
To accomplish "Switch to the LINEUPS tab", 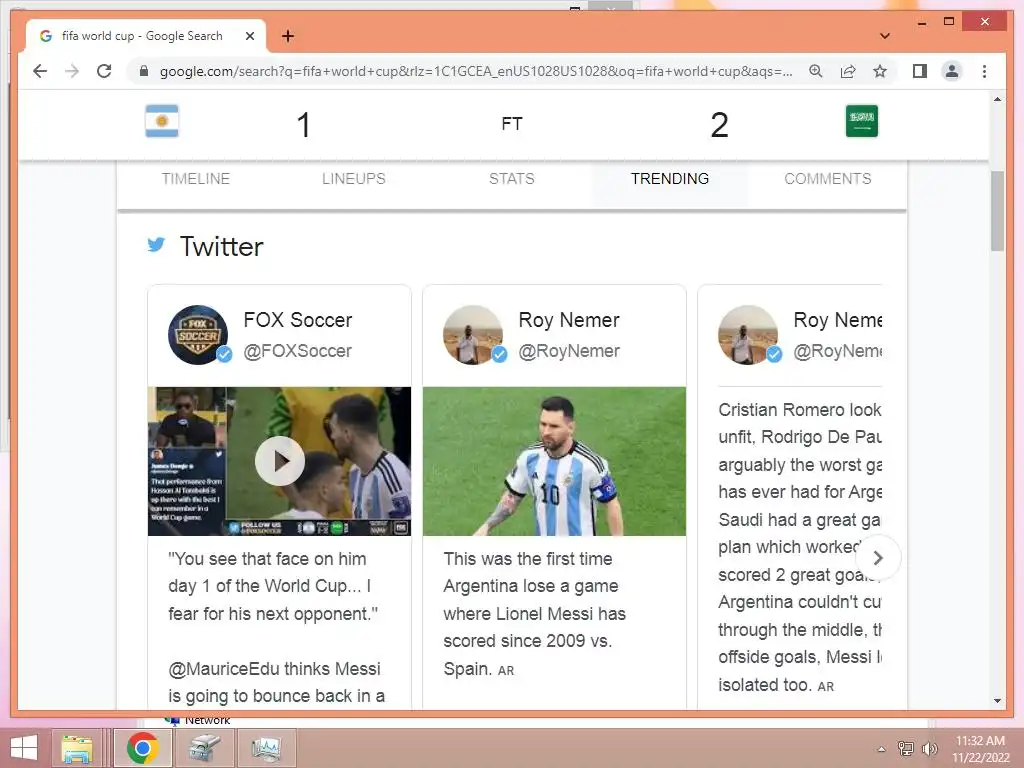I will coord(353,179).
